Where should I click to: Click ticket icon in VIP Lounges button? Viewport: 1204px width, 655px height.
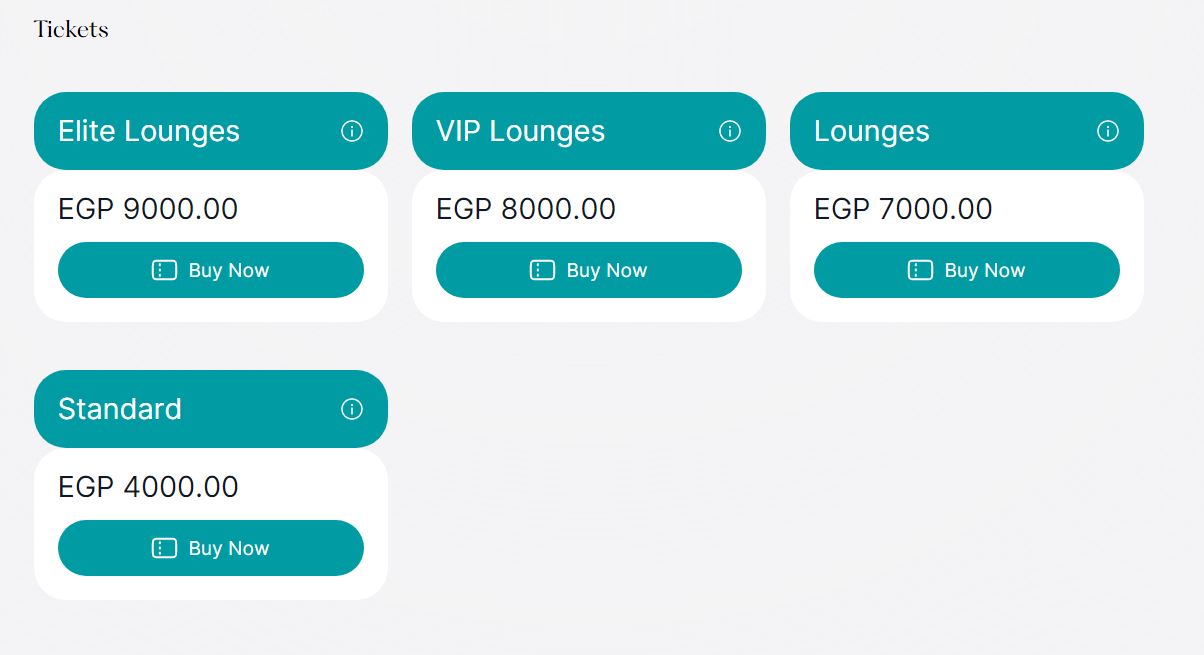(542, 270)
